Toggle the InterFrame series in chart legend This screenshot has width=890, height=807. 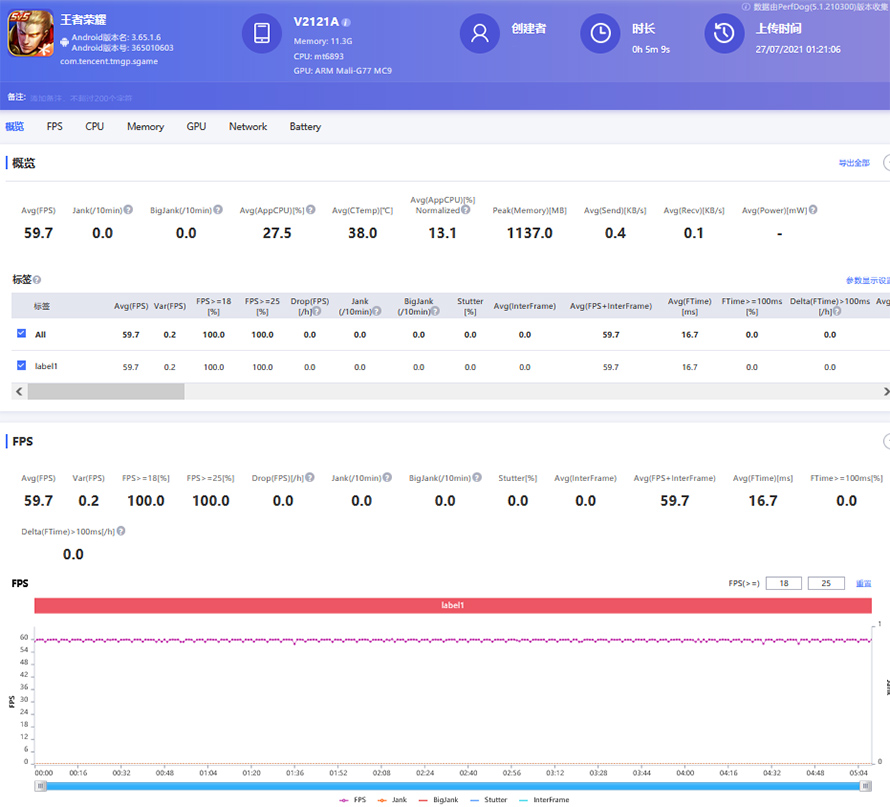[x=544, y=800]
